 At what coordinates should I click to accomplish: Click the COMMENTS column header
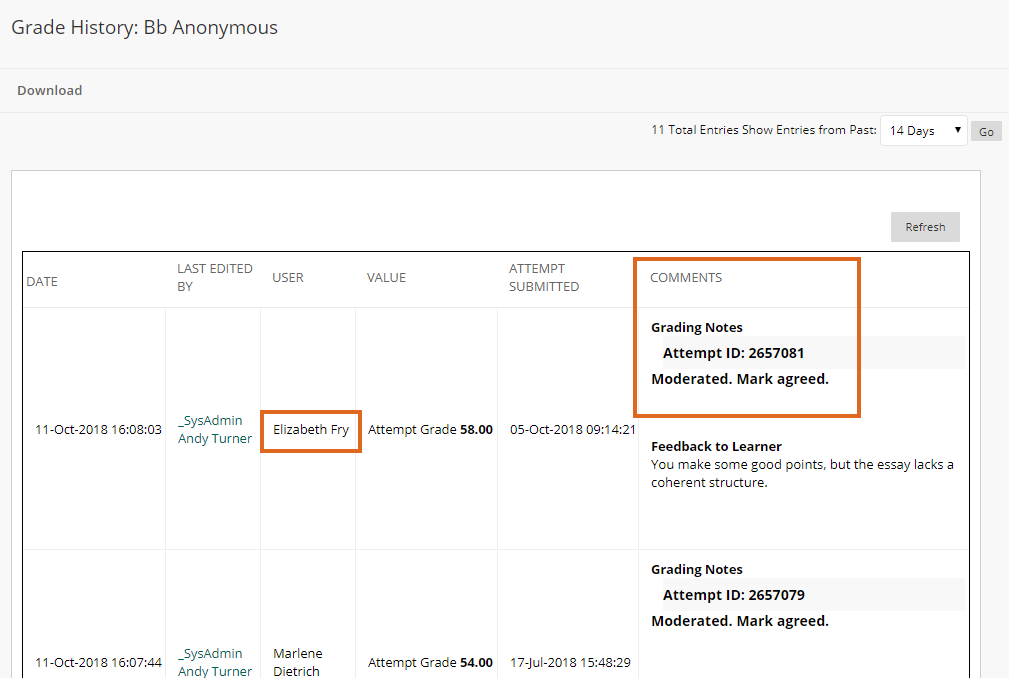[x=685, y=277]
